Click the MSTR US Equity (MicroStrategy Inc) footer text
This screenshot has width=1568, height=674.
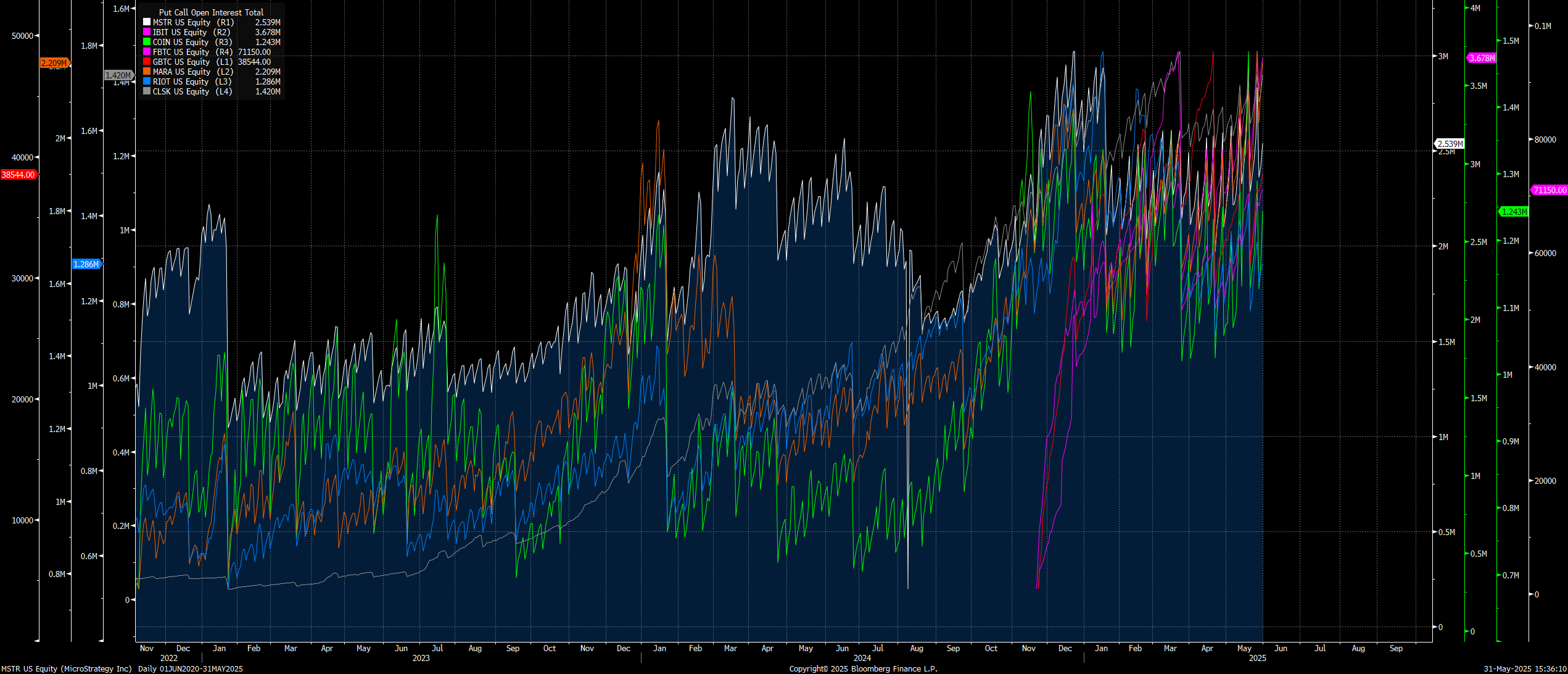point(67,669)
